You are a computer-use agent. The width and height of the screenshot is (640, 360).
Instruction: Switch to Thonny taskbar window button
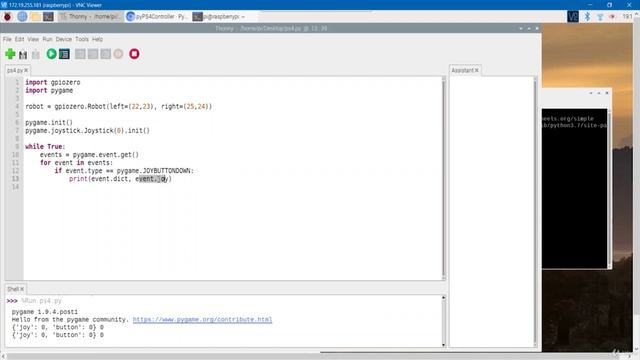[90, 17]
